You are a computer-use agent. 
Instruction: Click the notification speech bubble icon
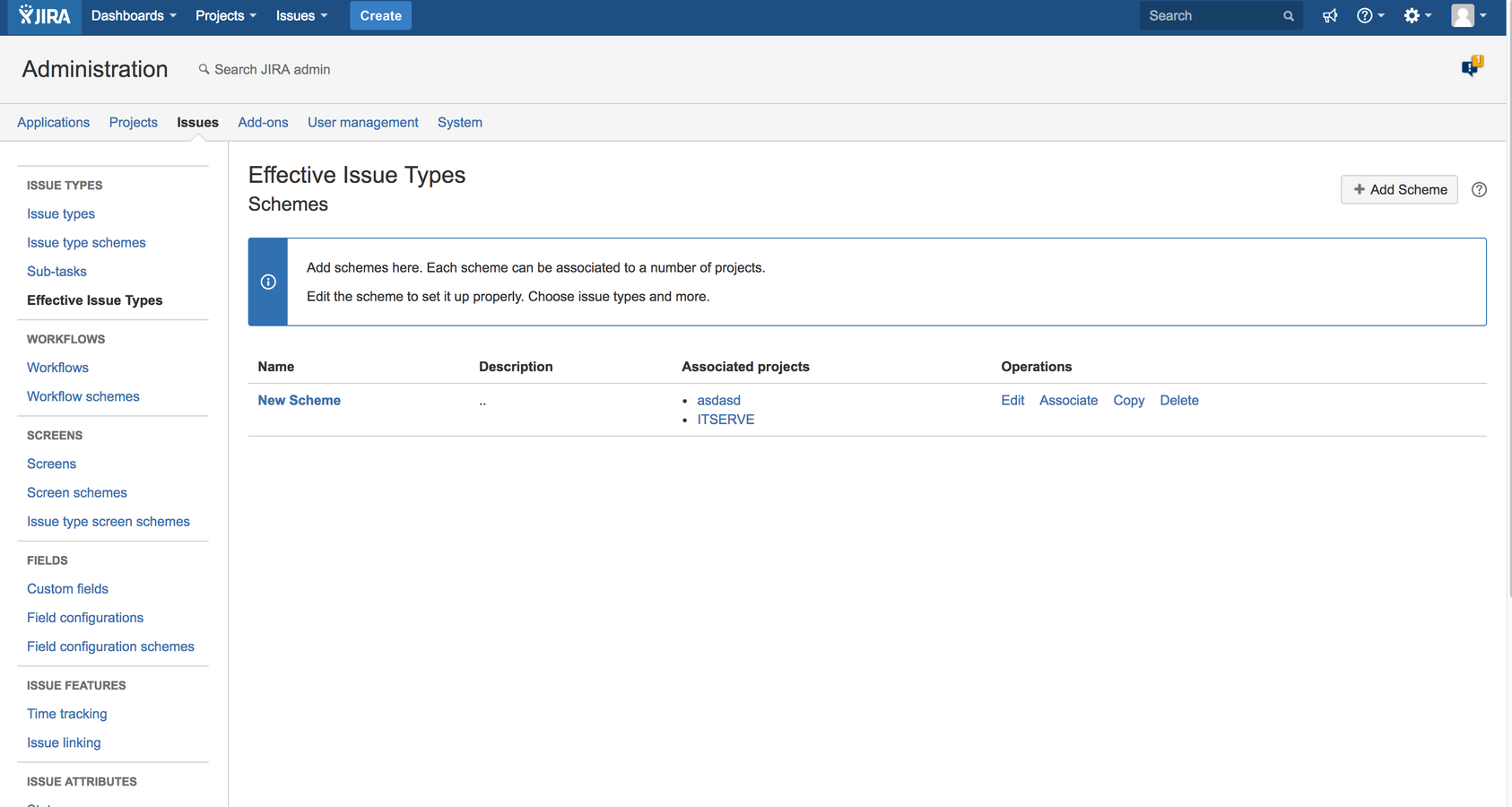coord(1473,66)
